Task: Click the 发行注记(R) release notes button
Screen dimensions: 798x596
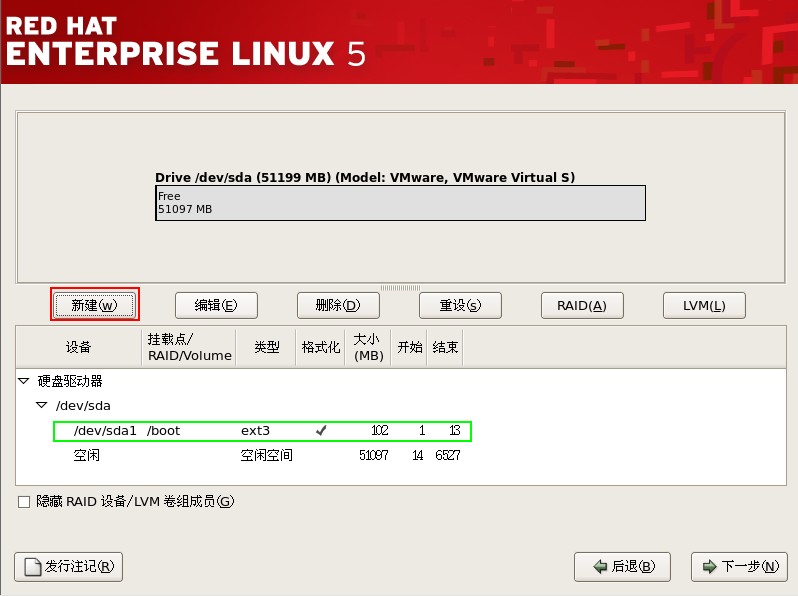Action: point(69,566)
